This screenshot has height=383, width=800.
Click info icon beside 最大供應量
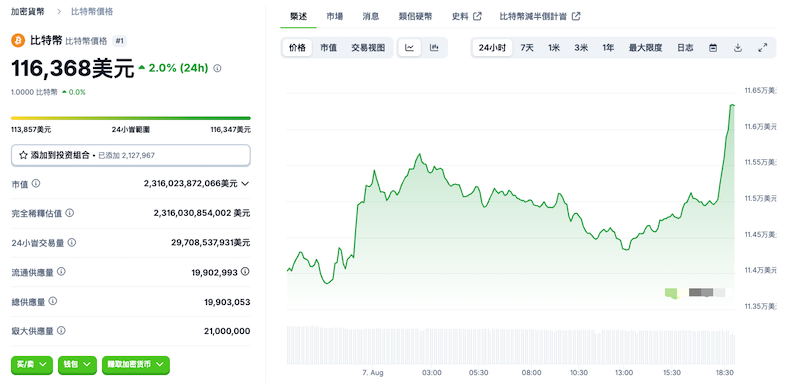point(61,330)
